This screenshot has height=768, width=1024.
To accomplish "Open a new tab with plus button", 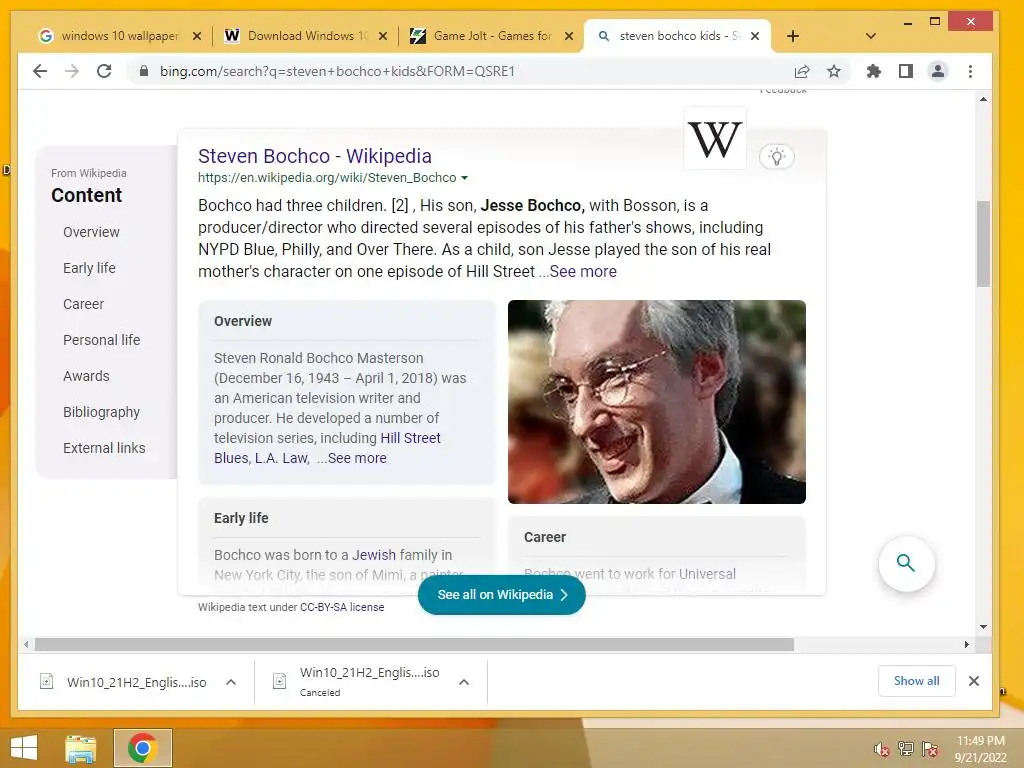I will pos(793,36).
